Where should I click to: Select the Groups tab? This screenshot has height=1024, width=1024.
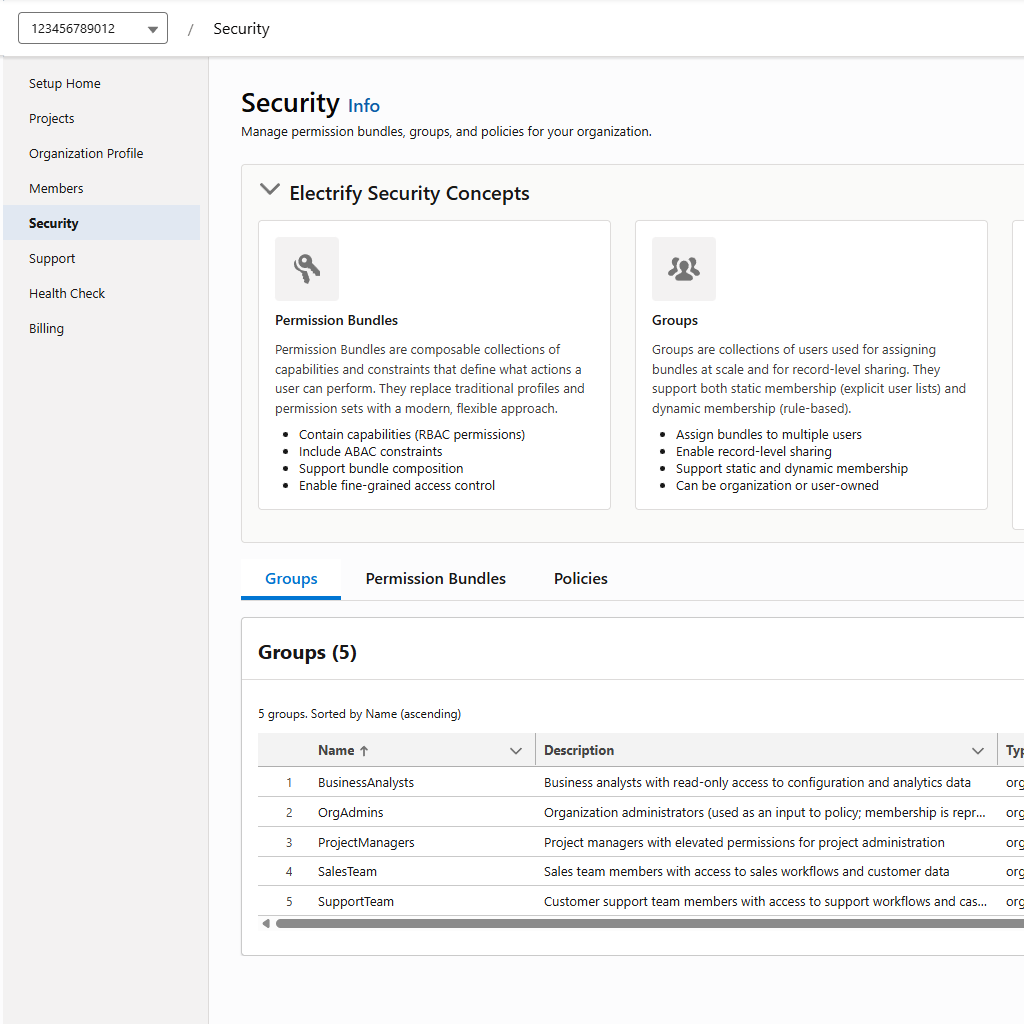(x=290, y=578)
